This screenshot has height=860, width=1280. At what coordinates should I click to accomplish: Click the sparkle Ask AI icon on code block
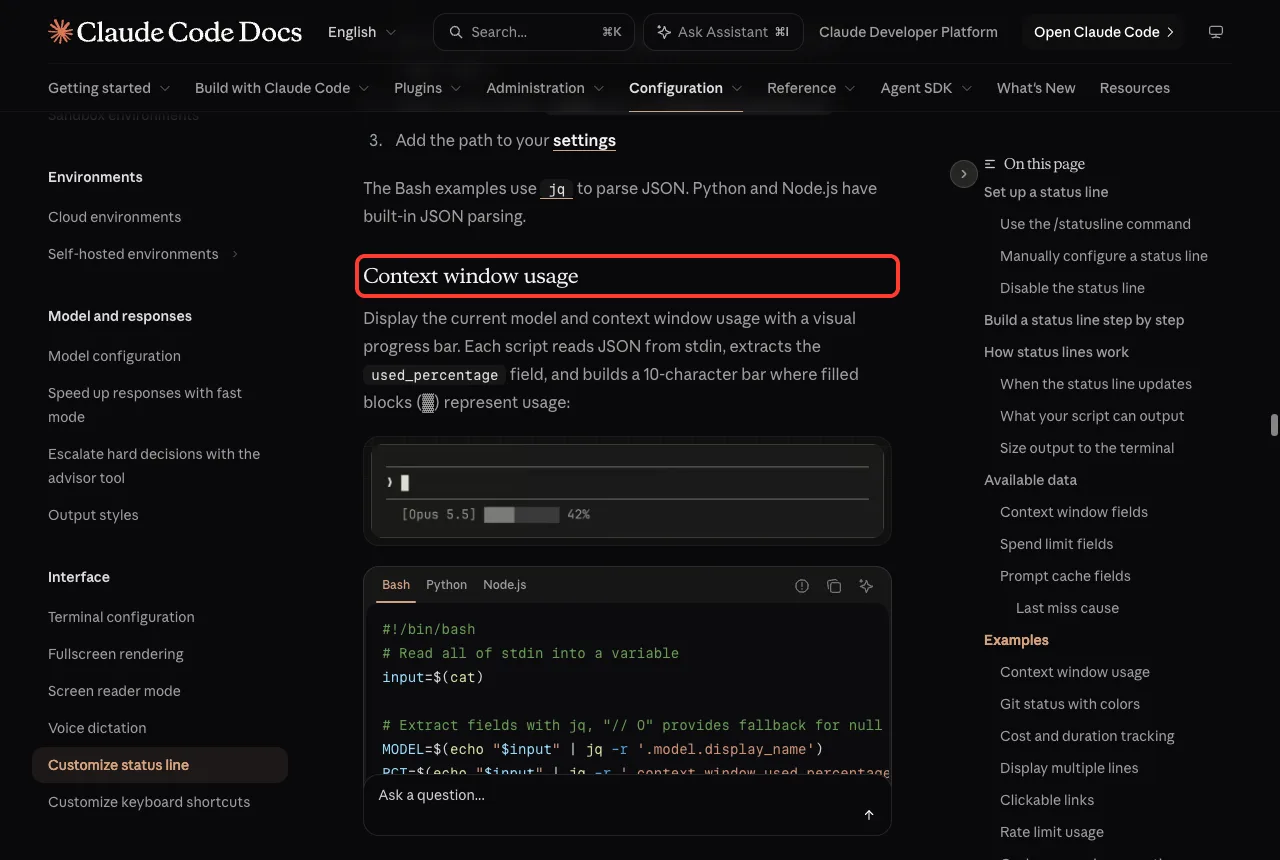click(866, 586)
